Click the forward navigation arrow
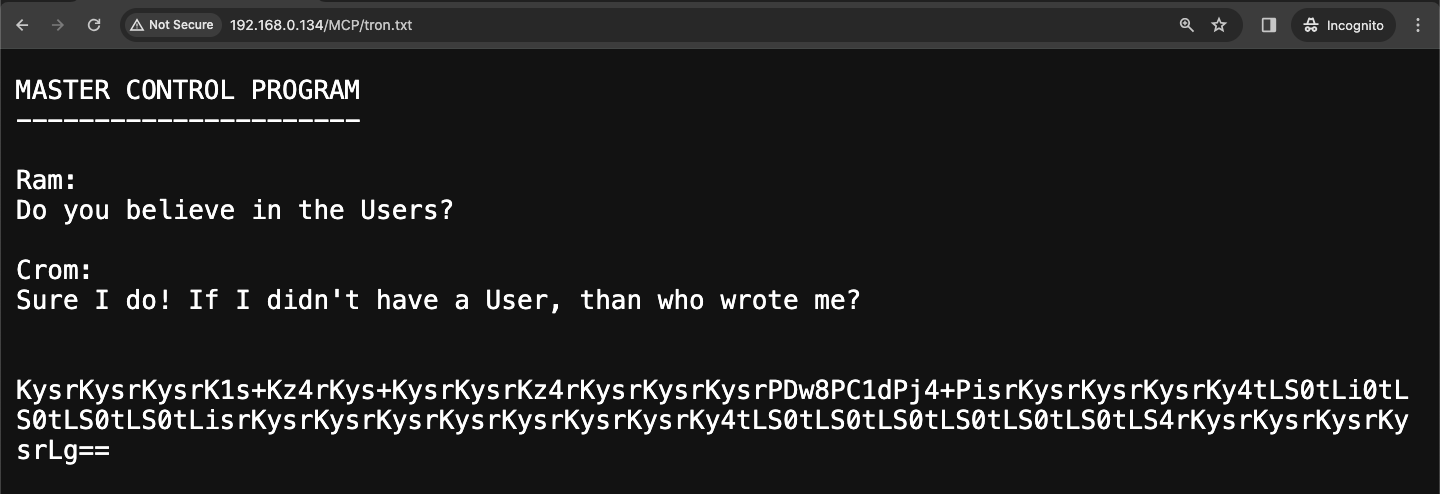Screen dimensions: 1440x494 (58, 25)
